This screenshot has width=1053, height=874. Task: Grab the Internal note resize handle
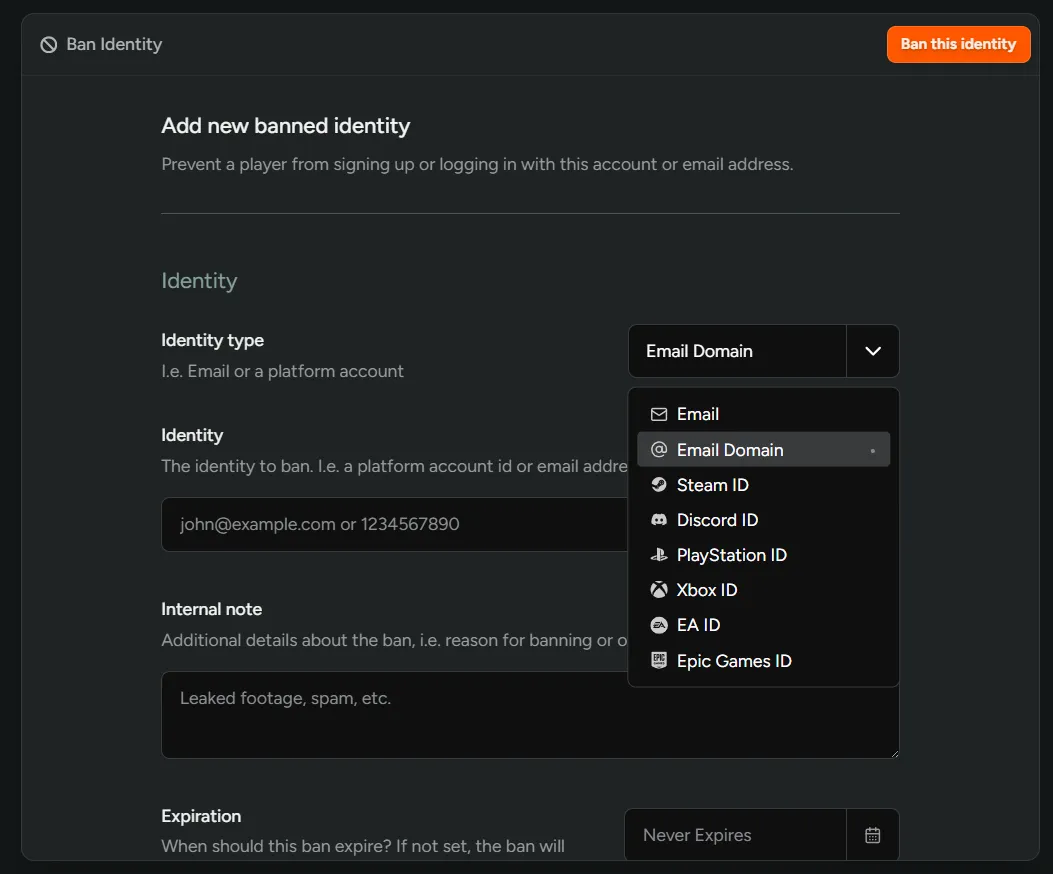click(894, 753)
